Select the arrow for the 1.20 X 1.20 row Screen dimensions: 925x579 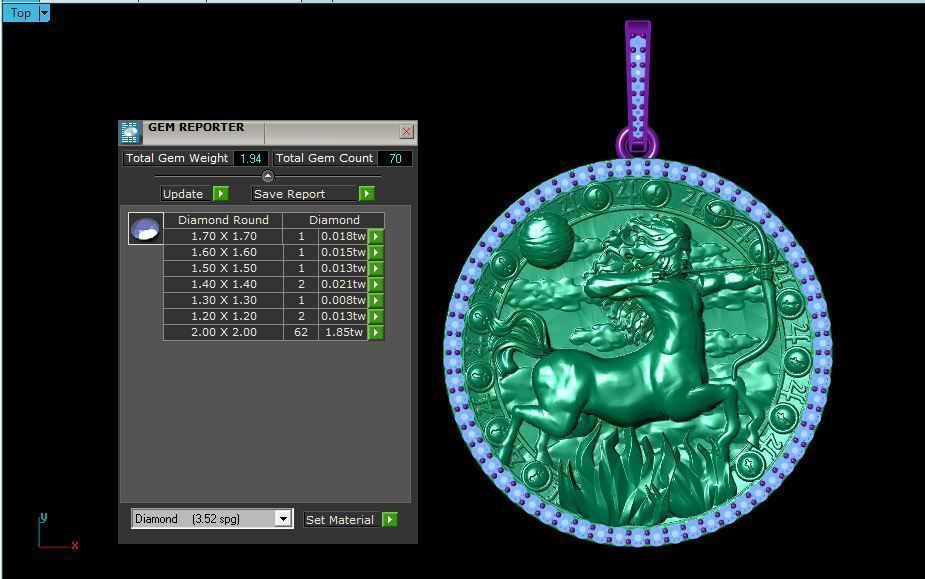tap(376, 316)
